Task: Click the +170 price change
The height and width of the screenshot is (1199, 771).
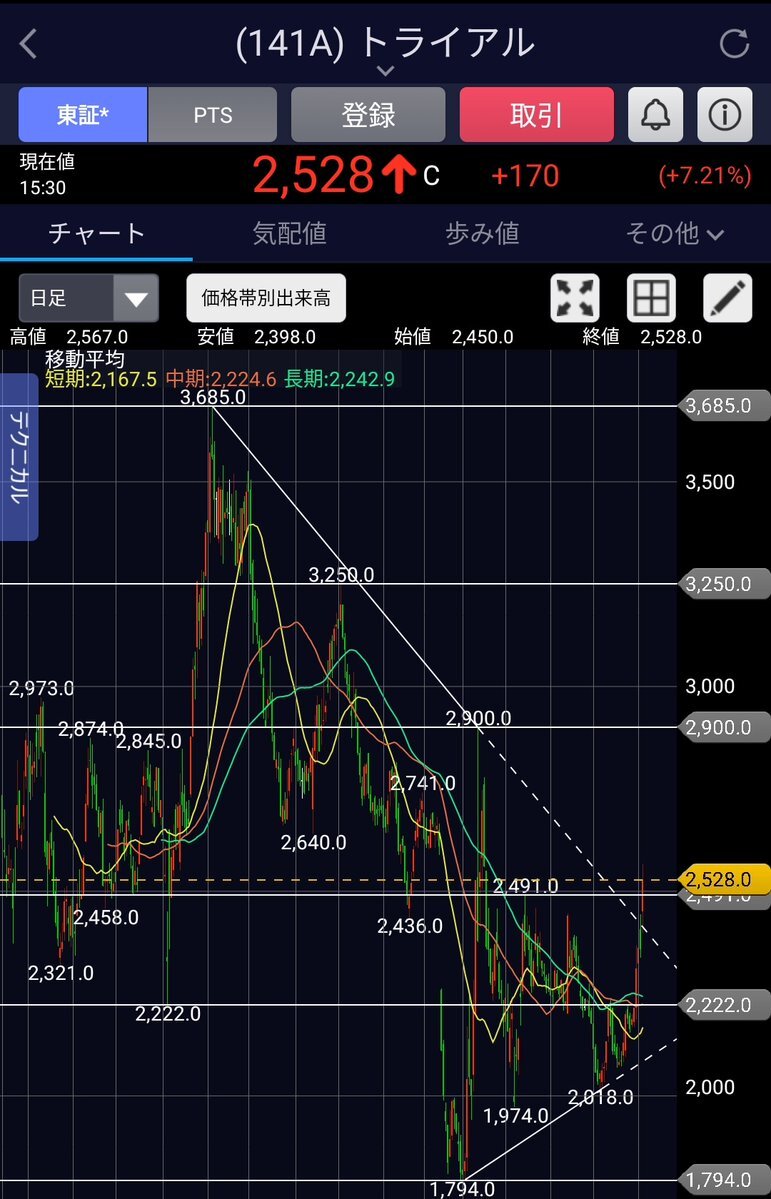Action: 525,176
